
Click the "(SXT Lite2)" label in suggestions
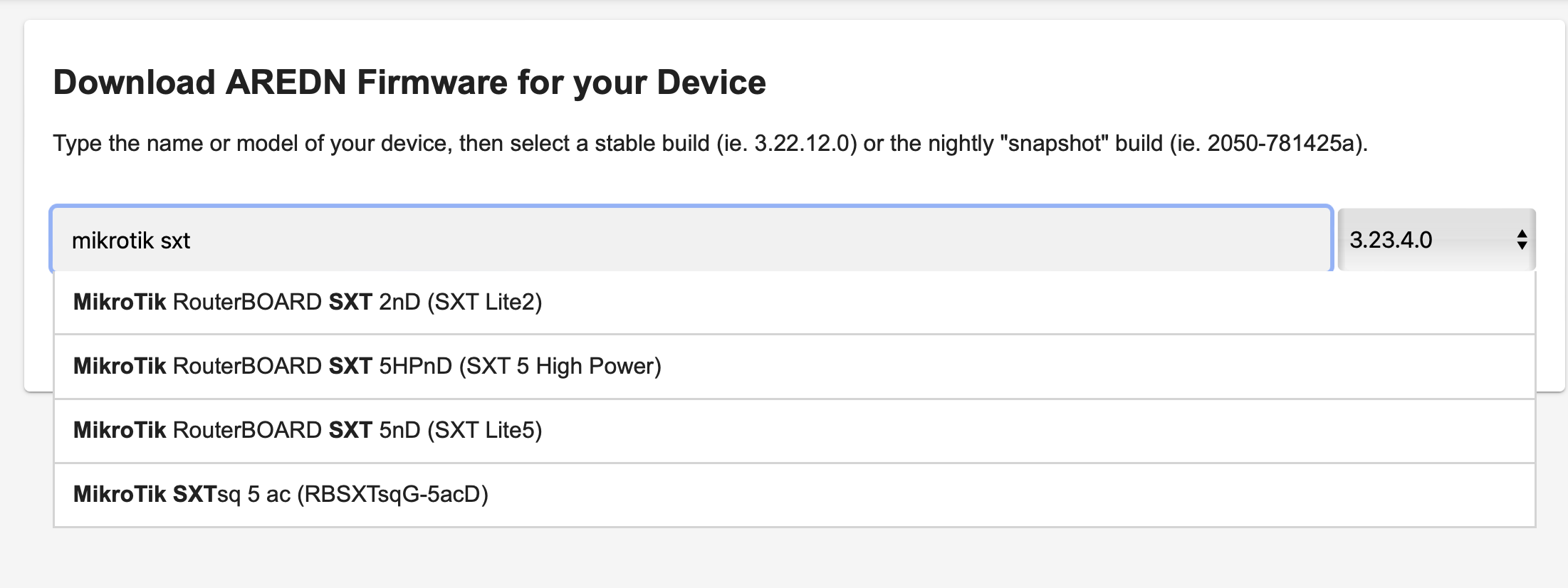(x=485, y=303)
